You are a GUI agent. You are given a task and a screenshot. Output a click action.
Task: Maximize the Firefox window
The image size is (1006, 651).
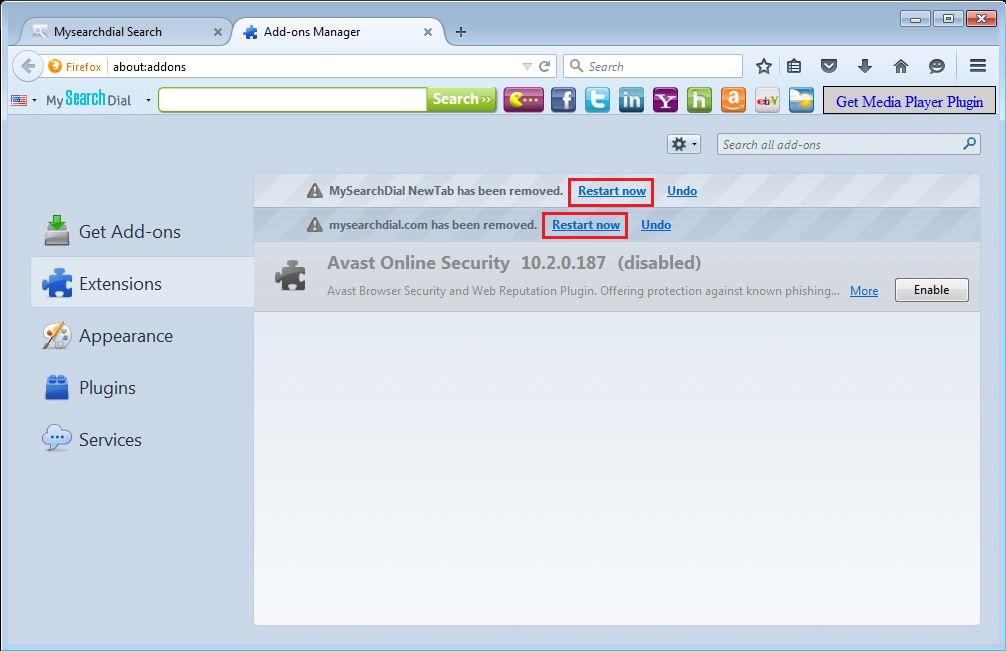pos(948,19)
